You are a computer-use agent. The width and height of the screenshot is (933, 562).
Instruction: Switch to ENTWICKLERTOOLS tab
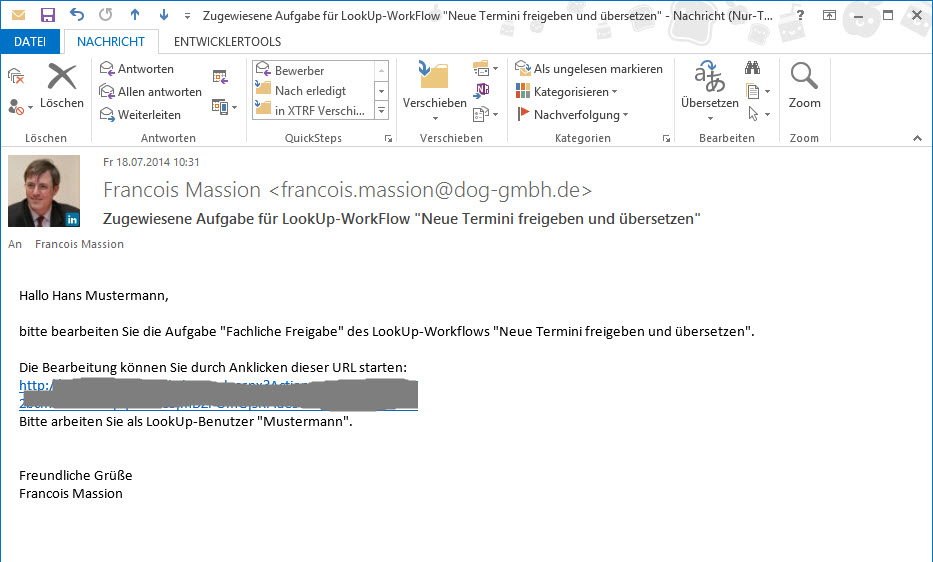point(227,42)
